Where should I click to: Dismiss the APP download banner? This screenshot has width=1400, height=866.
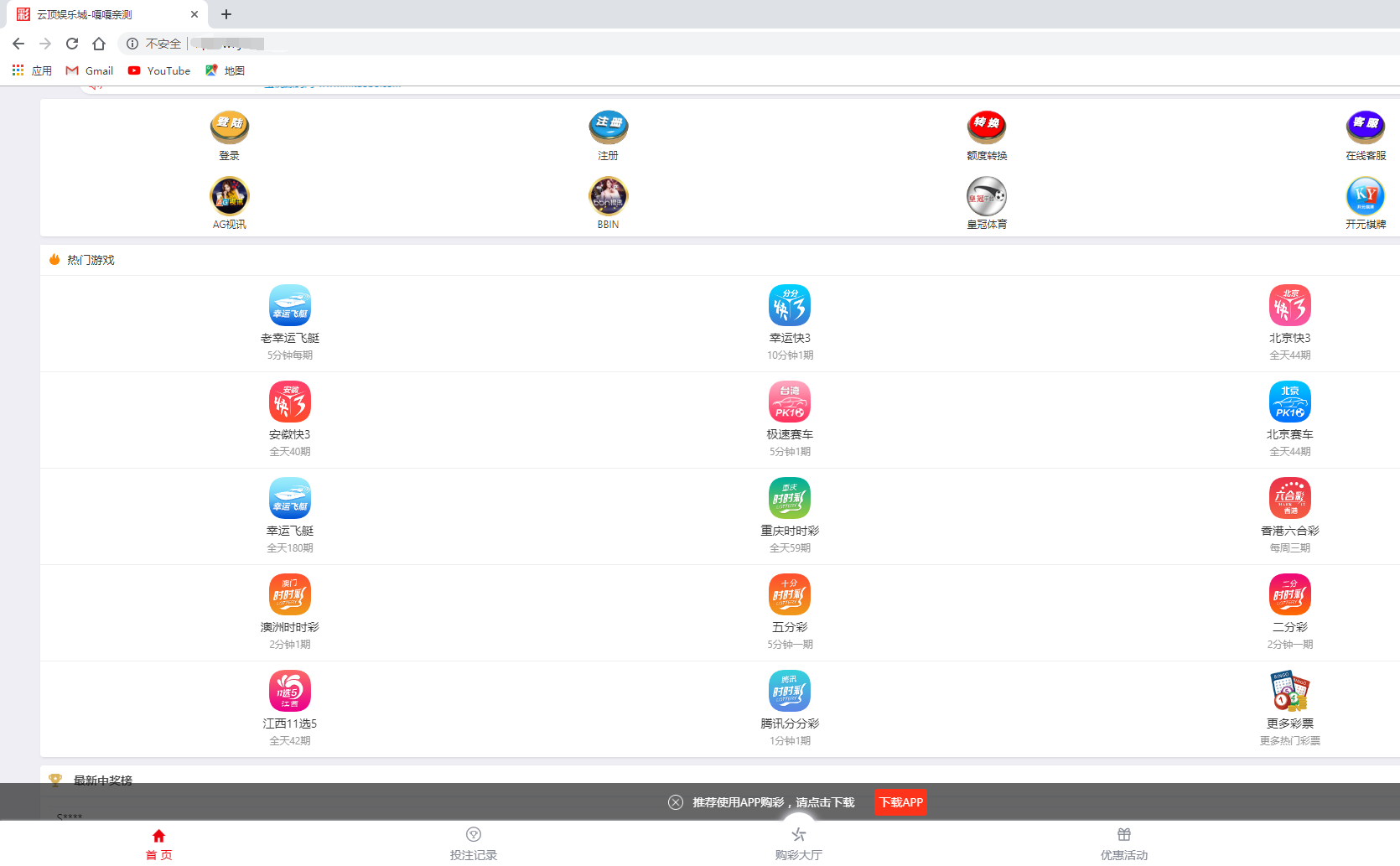coord(676,802)
